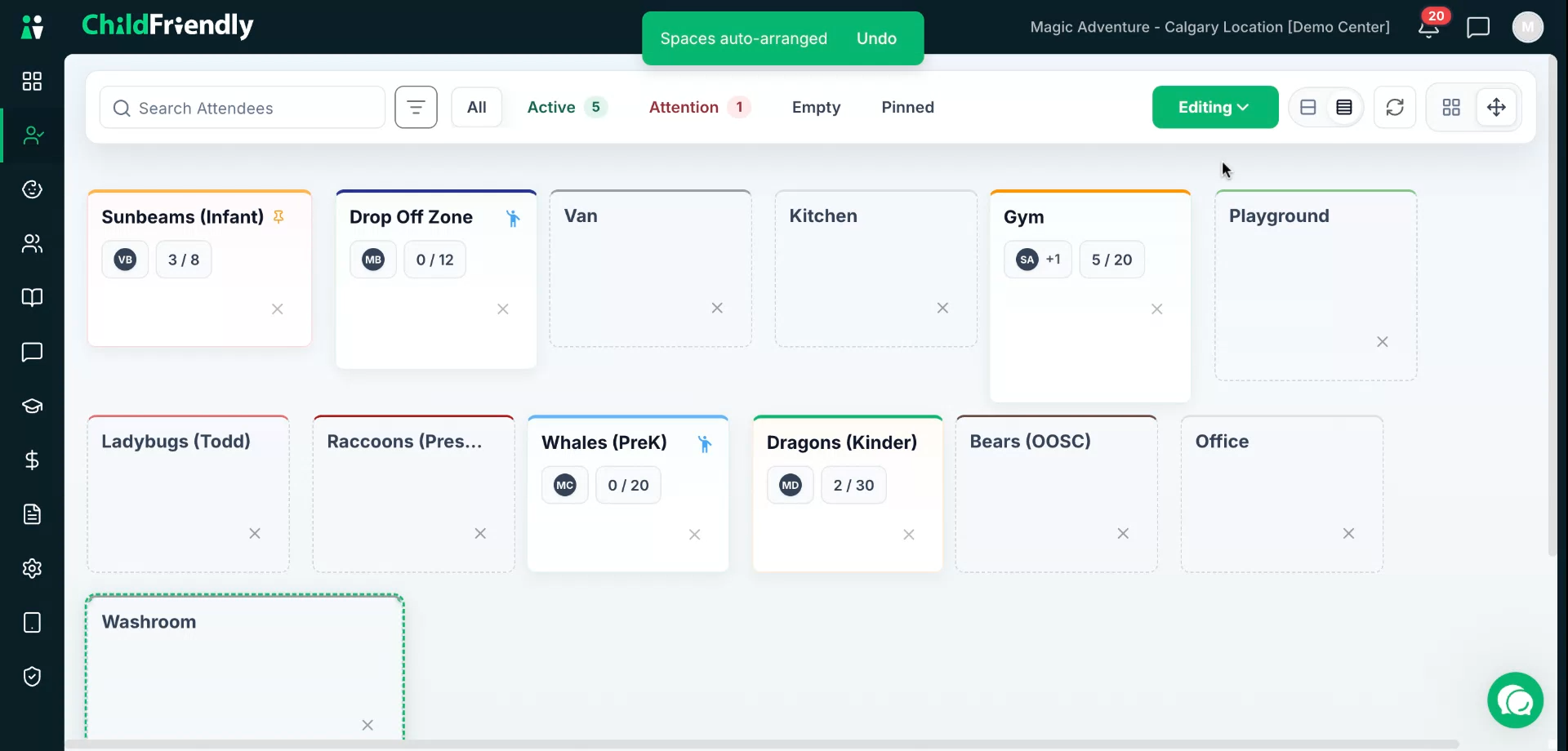Screen dimensions: 1568x751
Task: Click the Search Attendees field
Action: (x=243, y=107)
